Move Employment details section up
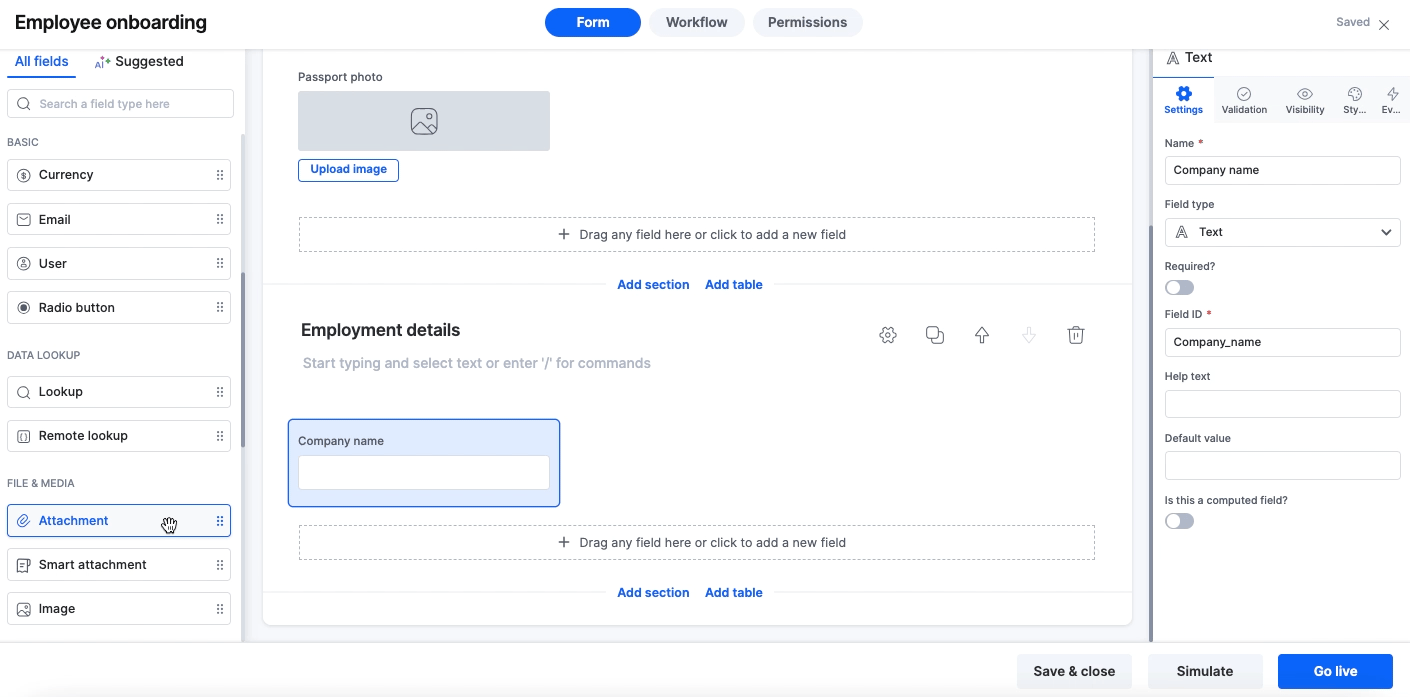1410x697 pixels. 982,335
